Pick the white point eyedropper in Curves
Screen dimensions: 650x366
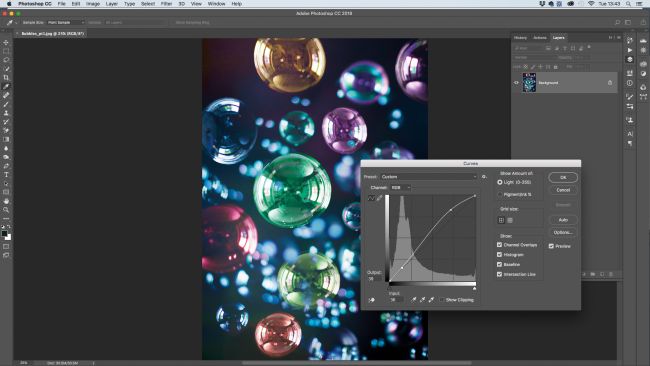(x=431, y=299)
